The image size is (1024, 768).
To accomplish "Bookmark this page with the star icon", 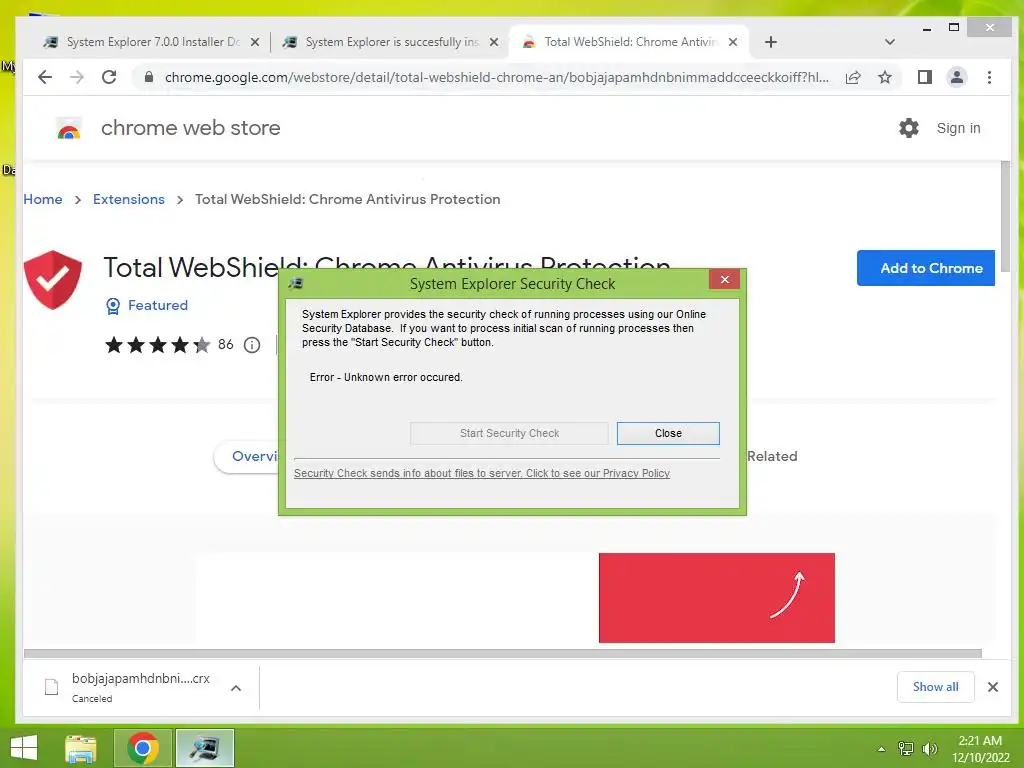I will 885,77.
